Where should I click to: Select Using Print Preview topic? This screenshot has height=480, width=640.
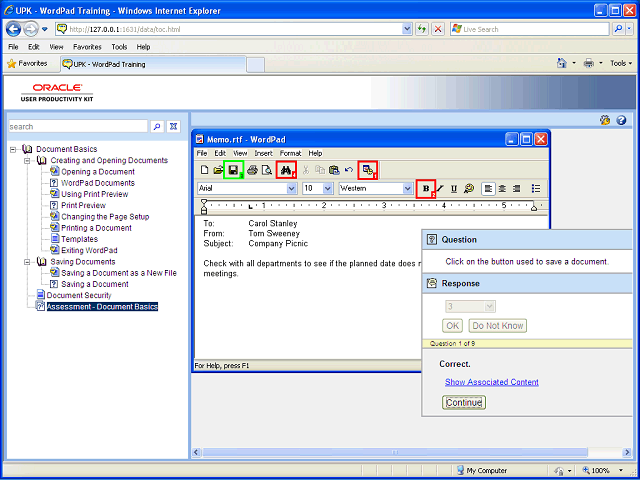95,194
